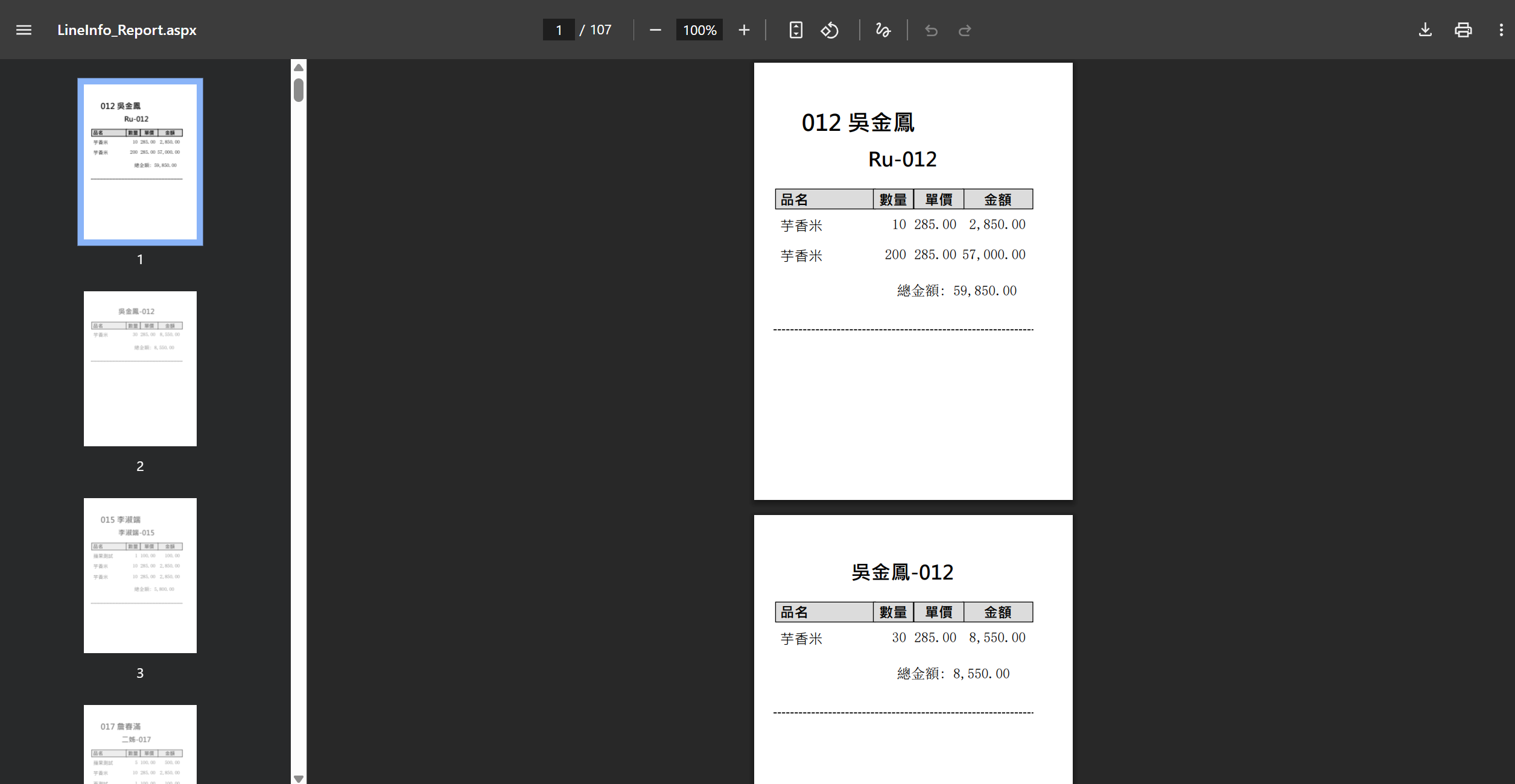
Task: Open page 4 thumbnail starting with 017
Action: [140, 745]
